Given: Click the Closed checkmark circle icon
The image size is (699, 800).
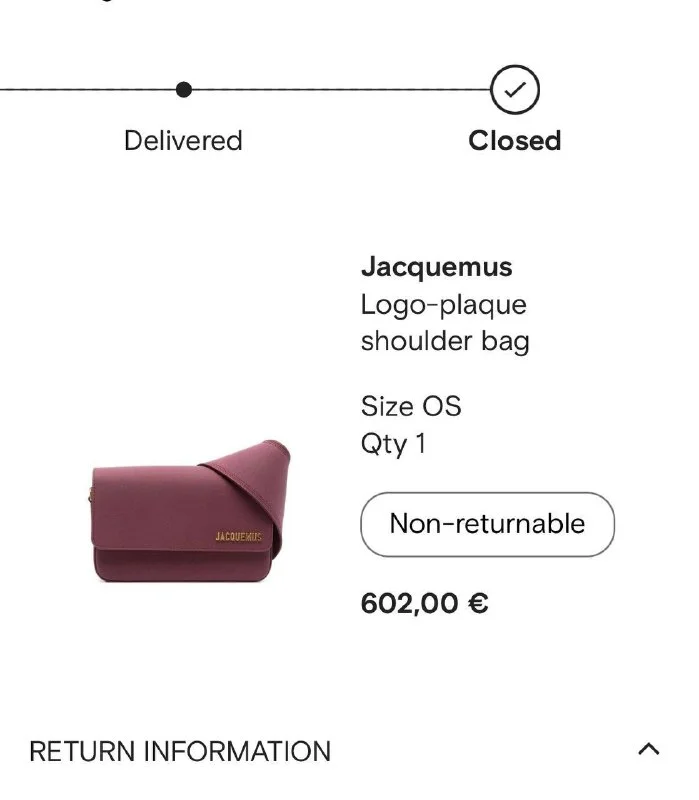Looking at the screenshot, I should click(x=515, y=90).
